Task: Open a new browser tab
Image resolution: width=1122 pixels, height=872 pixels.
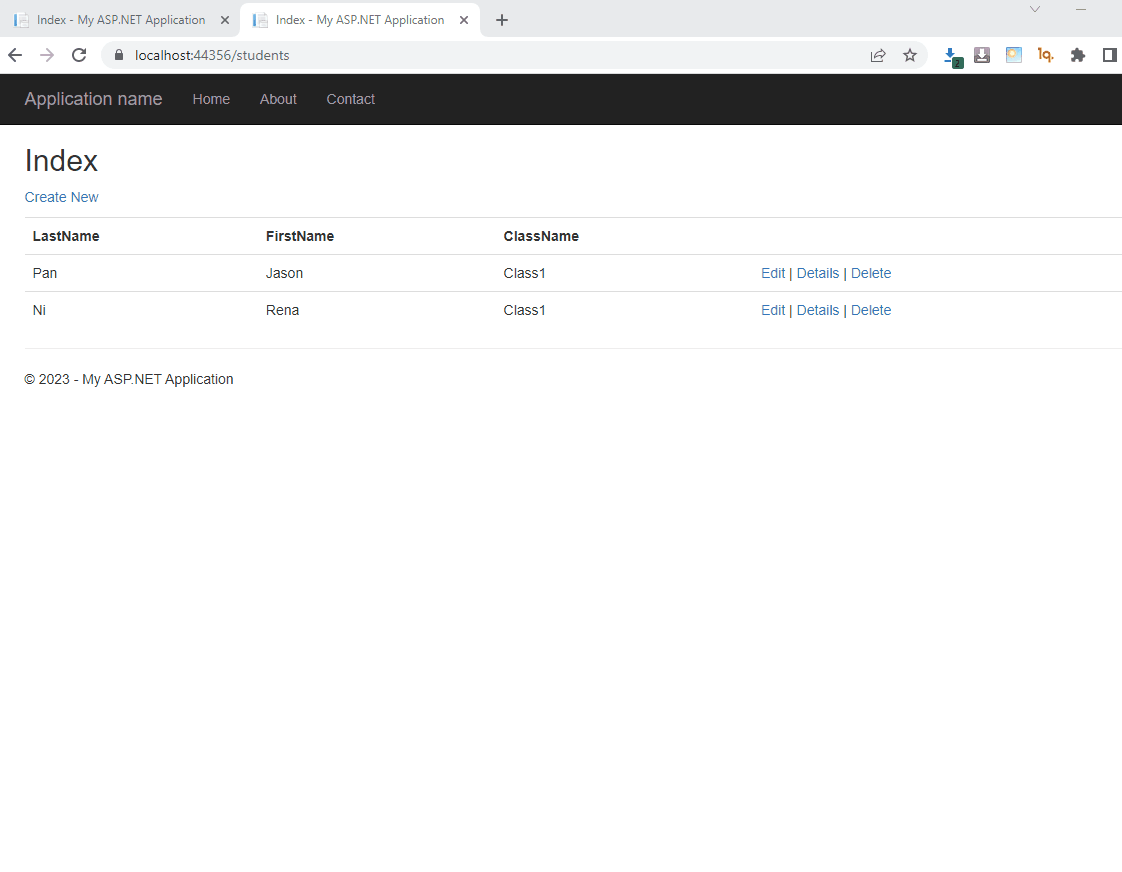Action: click(501, 19)
